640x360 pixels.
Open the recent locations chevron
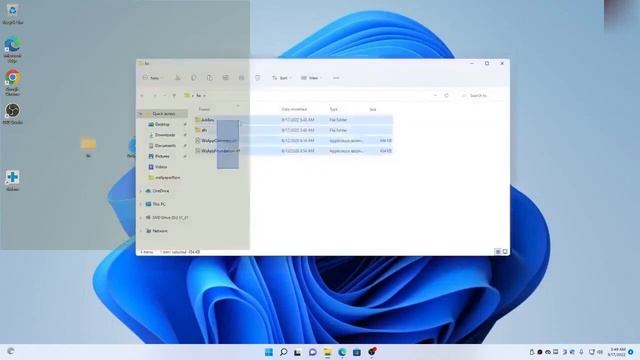(x=164, y=96)
